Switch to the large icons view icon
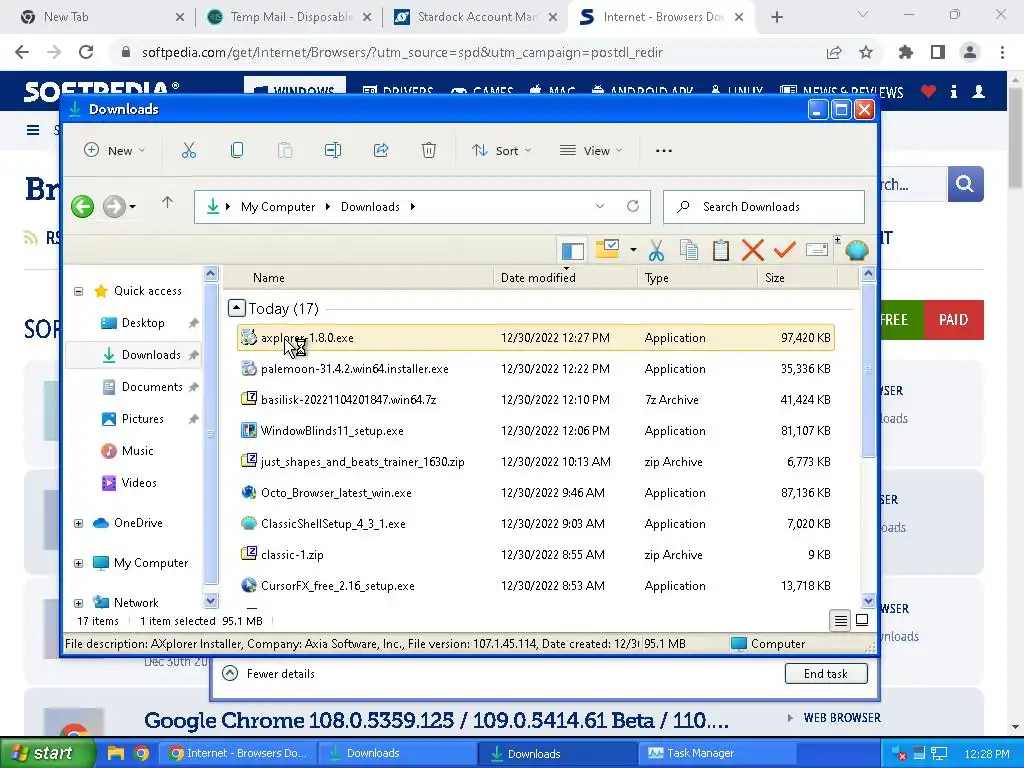Image resolution: width=1024 pixels, height=768 pixels. pyautogui.click(x=862, y=620)
